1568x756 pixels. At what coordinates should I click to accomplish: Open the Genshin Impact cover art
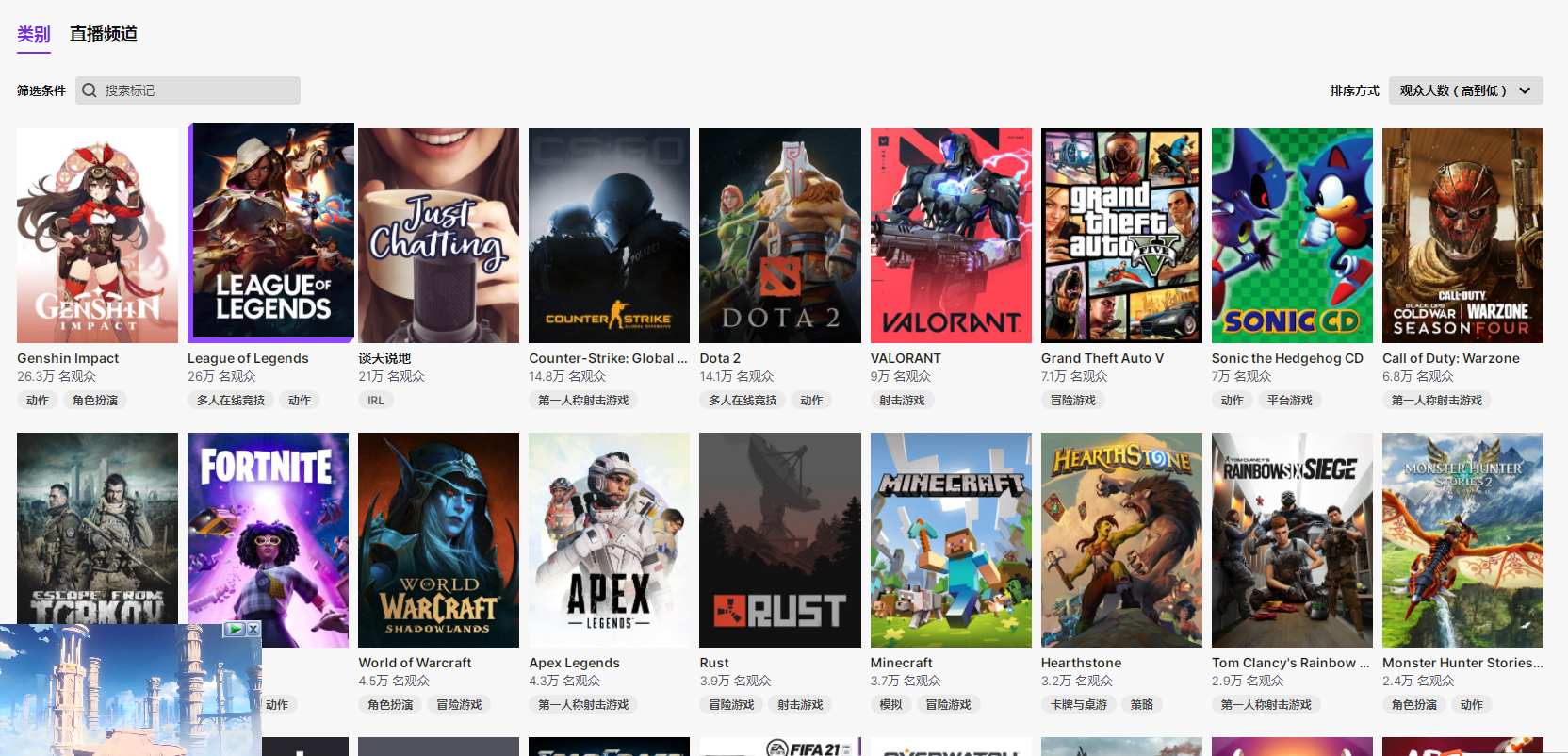97,236
